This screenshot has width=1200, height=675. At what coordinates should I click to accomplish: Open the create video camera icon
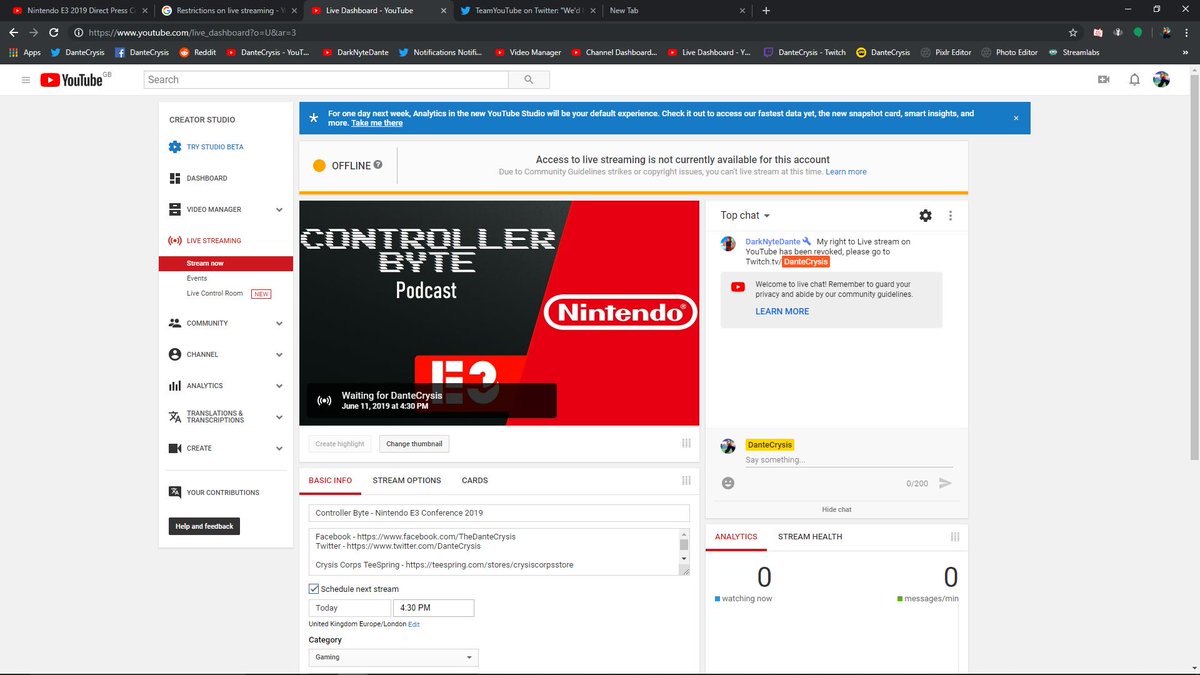[1104, 79]
